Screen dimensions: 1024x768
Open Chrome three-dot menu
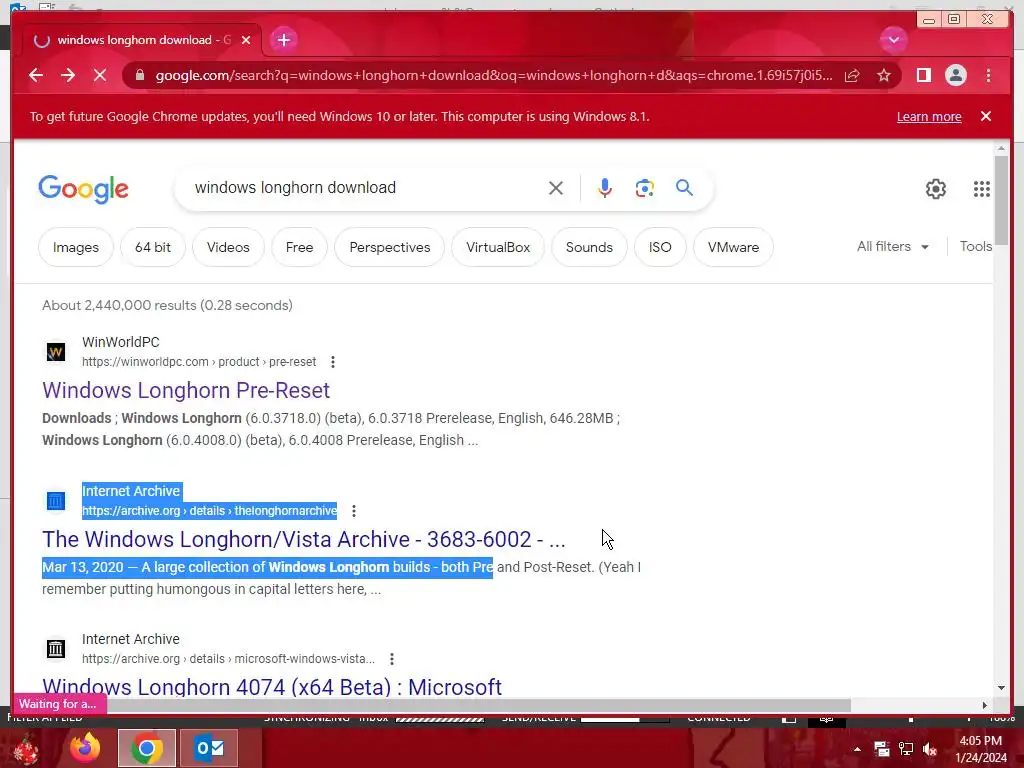tap(988, 75)
